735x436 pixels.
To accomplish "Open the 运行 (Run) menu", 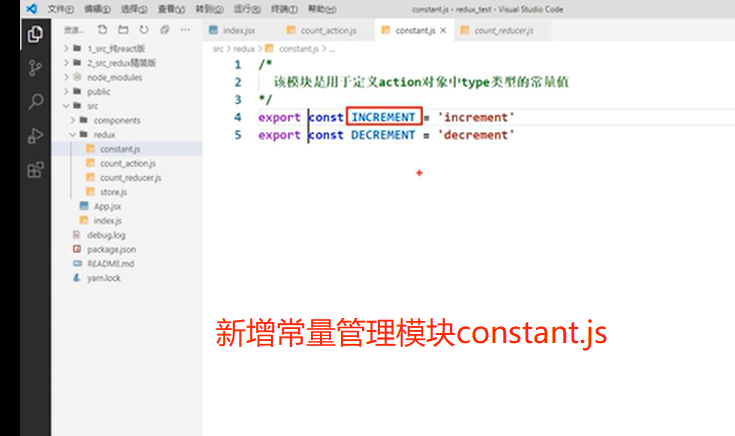I will coord(247,9).
